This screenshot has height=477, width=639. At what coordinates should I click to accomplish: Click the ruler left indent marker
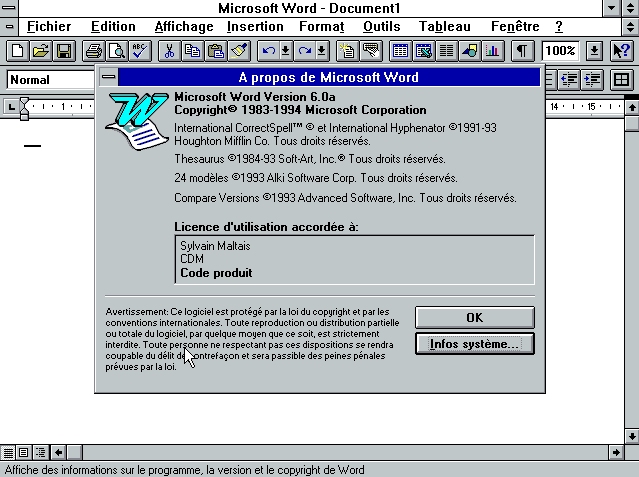24,115
